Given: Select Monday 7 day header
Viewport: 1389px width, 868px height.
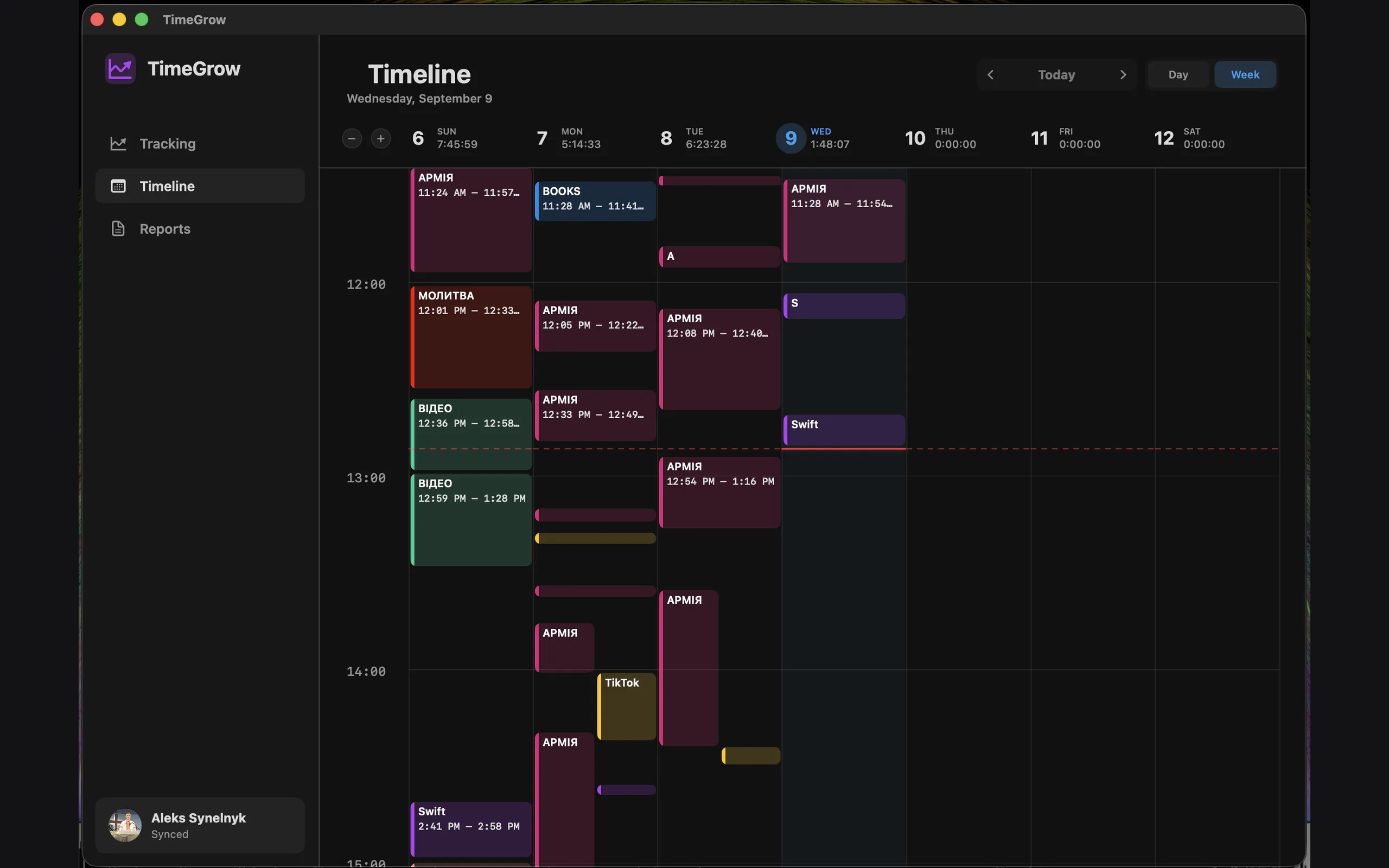Looking at the screenshot, I should (569, 138).
